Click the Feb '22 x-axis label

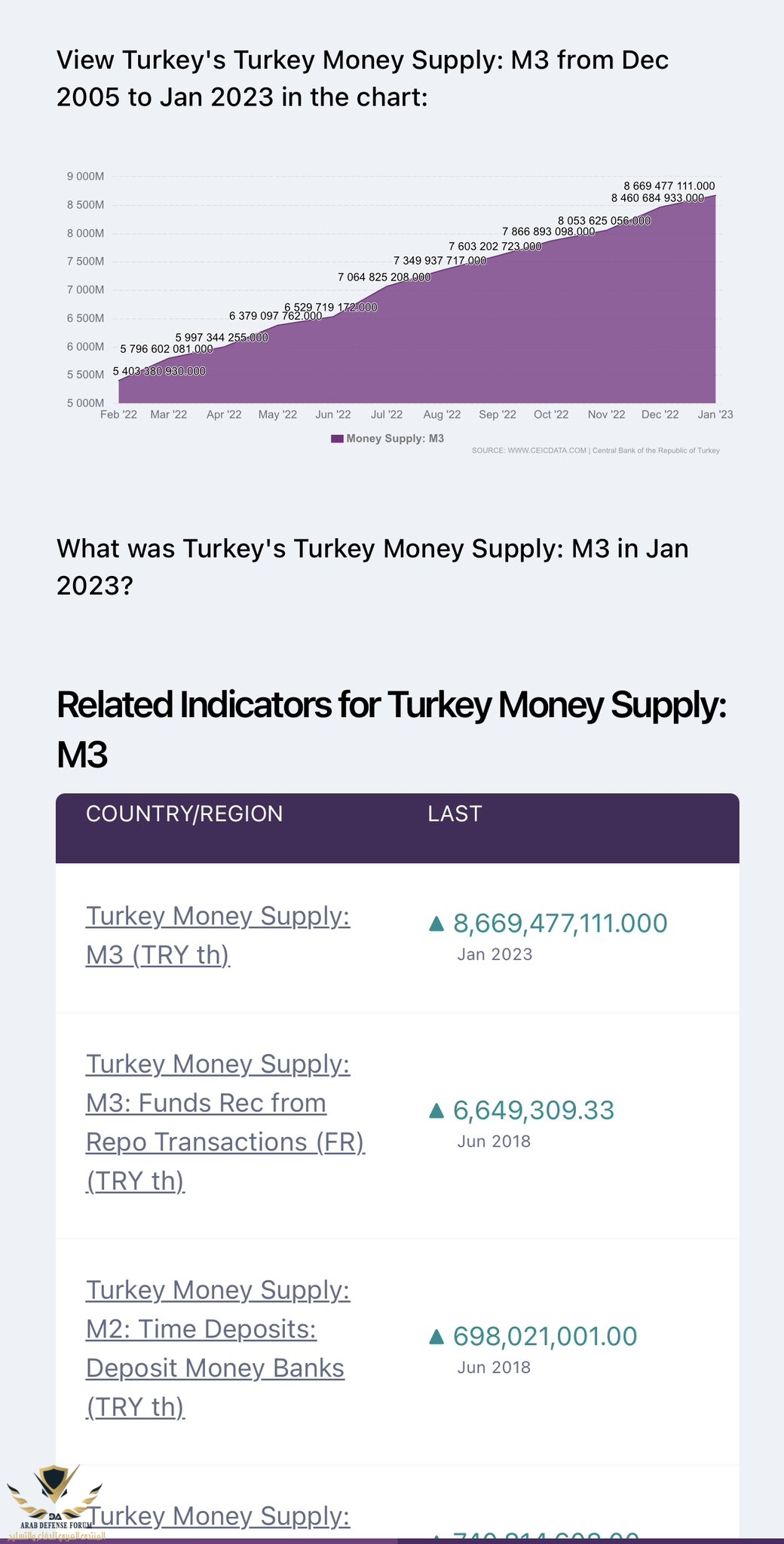119,415
